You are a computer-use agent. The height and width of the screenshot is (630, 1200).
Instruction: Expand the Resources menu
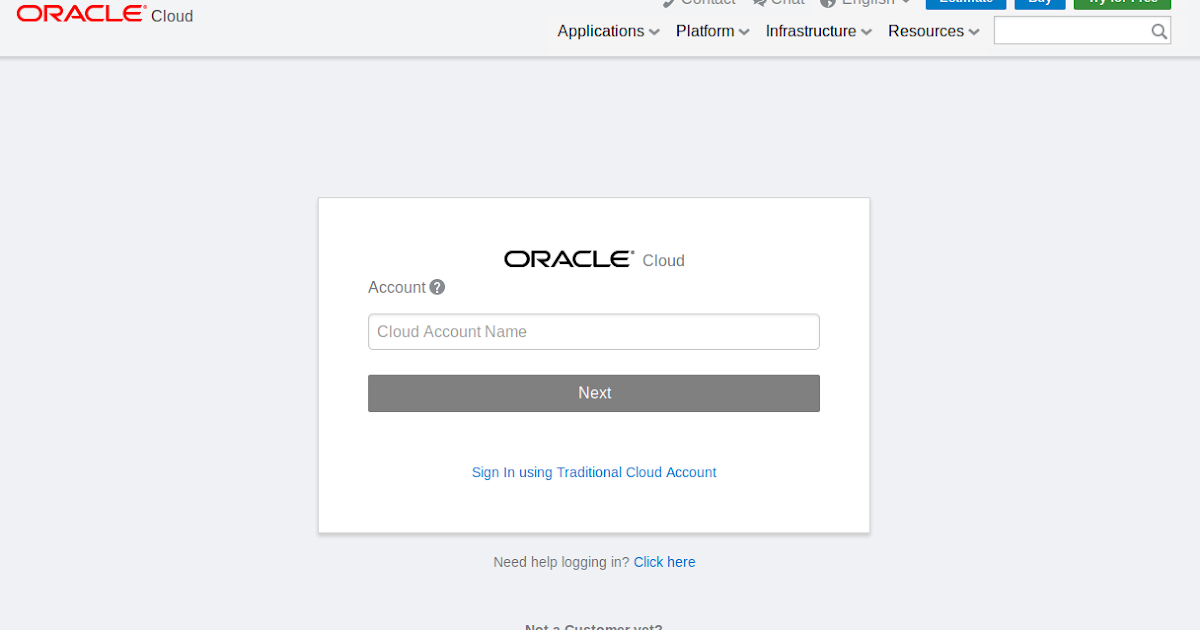point(932,31)
